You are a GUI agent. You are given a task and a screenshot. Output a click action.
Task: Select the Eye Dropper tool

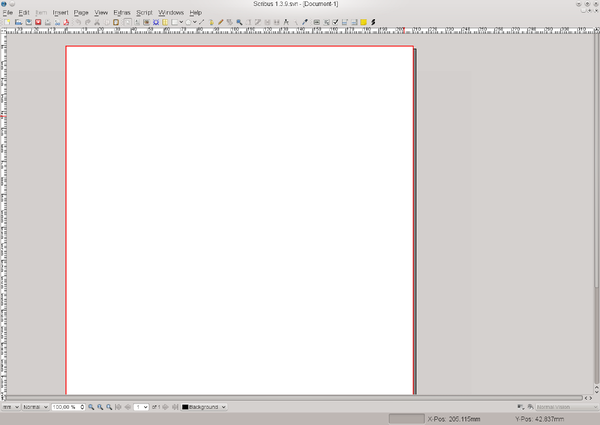(304, 21)
